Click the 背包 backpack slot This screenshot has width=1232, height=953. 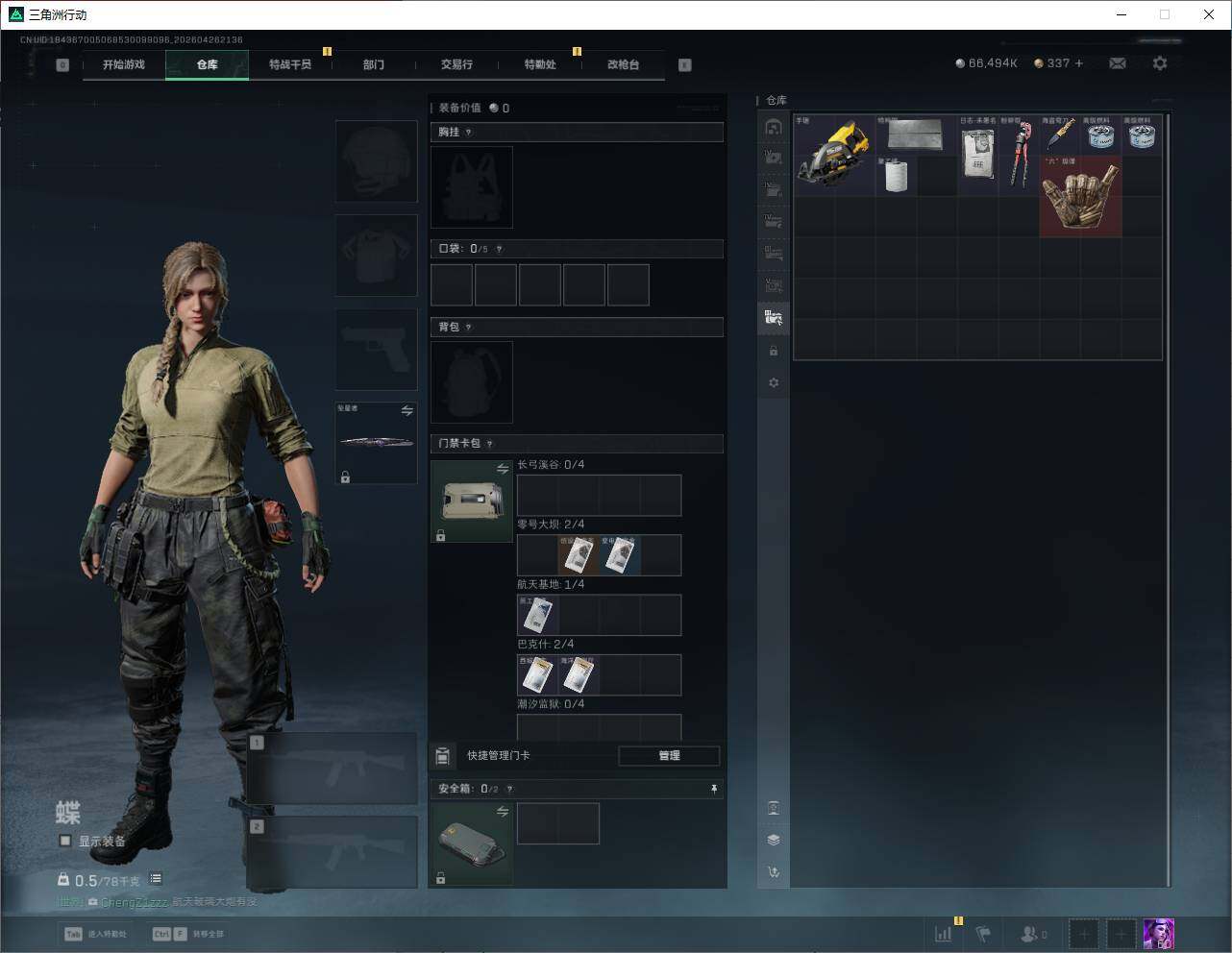[x=472, y=382]
